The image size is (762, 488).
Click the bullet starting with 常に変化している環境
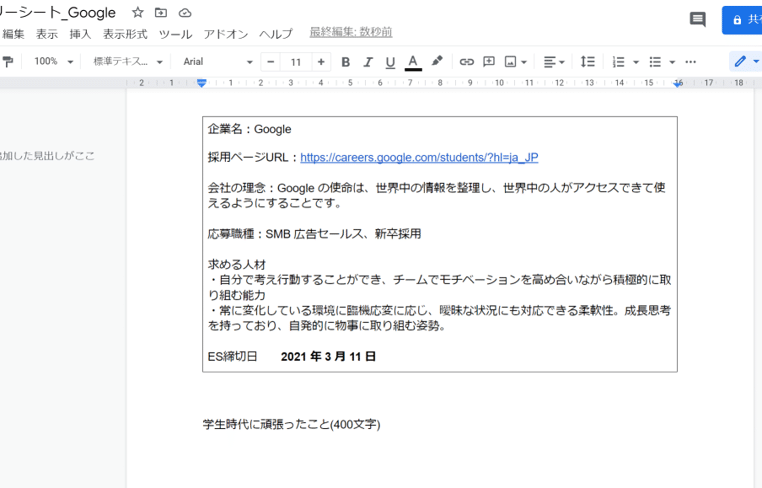coord(439,318)
